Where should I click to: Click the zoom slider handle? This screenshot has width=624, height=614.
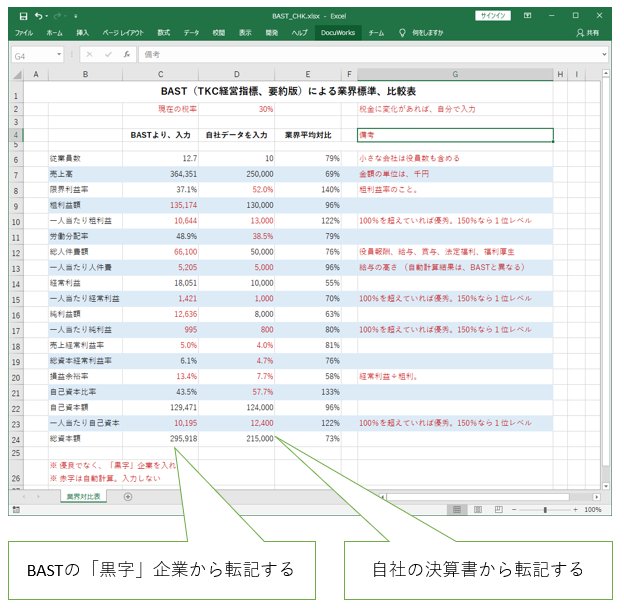click(x=545, y=510)
